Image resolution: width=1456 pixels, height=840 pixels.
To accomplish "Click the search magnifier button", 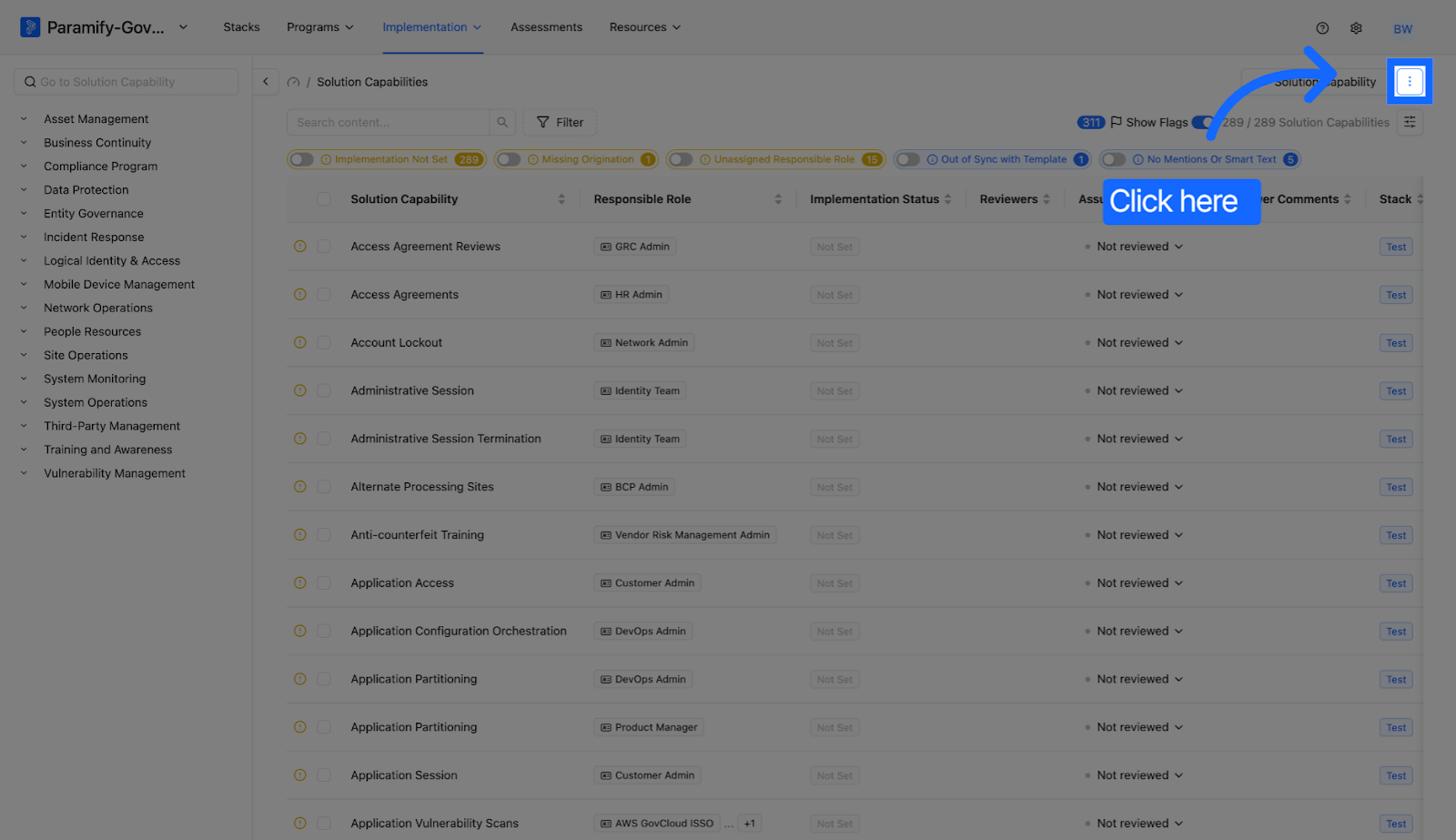I will point(502,122).
